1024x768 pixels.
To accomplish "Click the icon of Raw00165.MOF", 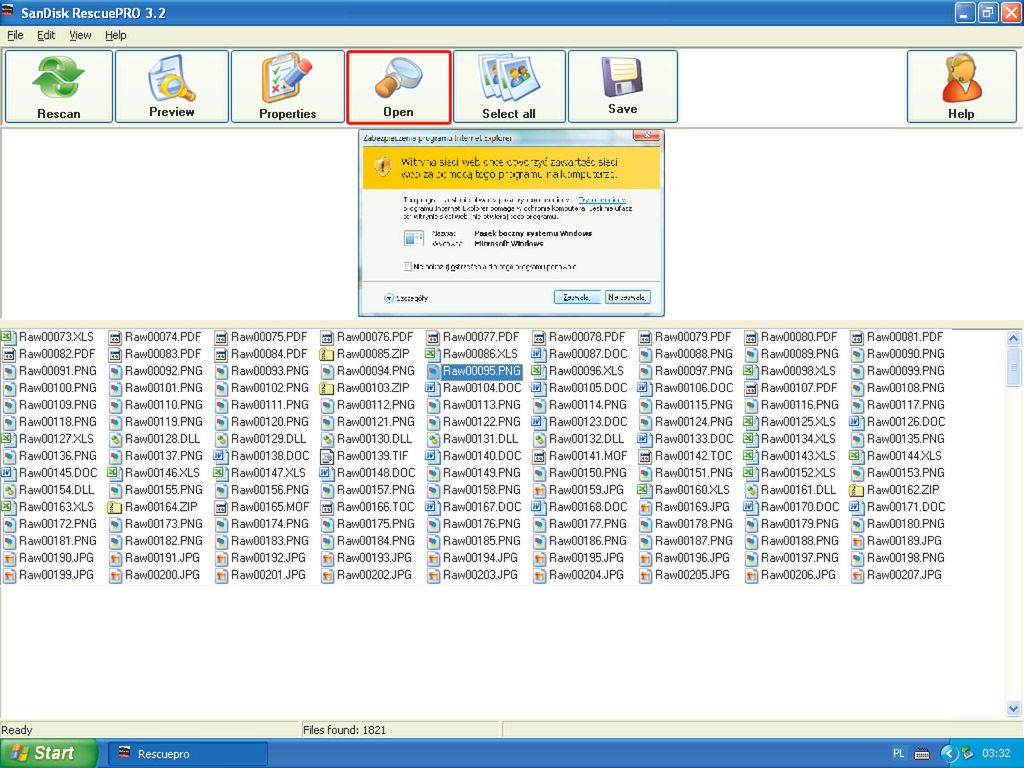I will click(x=221, y=507).
